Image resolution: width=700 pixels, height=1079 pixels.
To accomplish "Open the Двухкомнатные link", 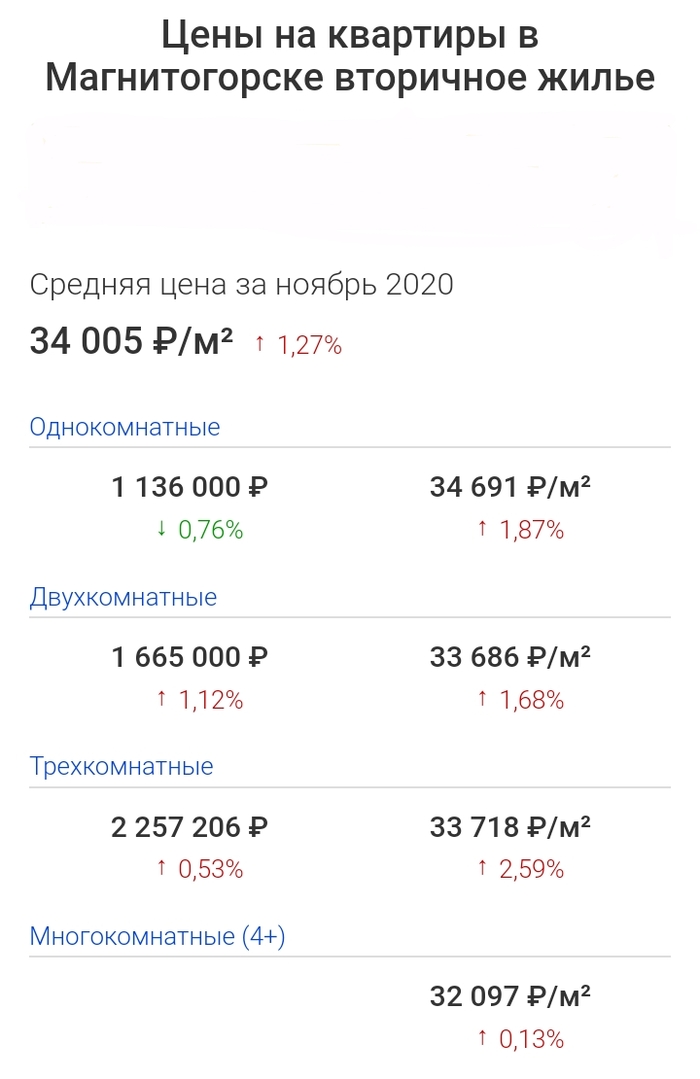I will [x=123, y=597].
